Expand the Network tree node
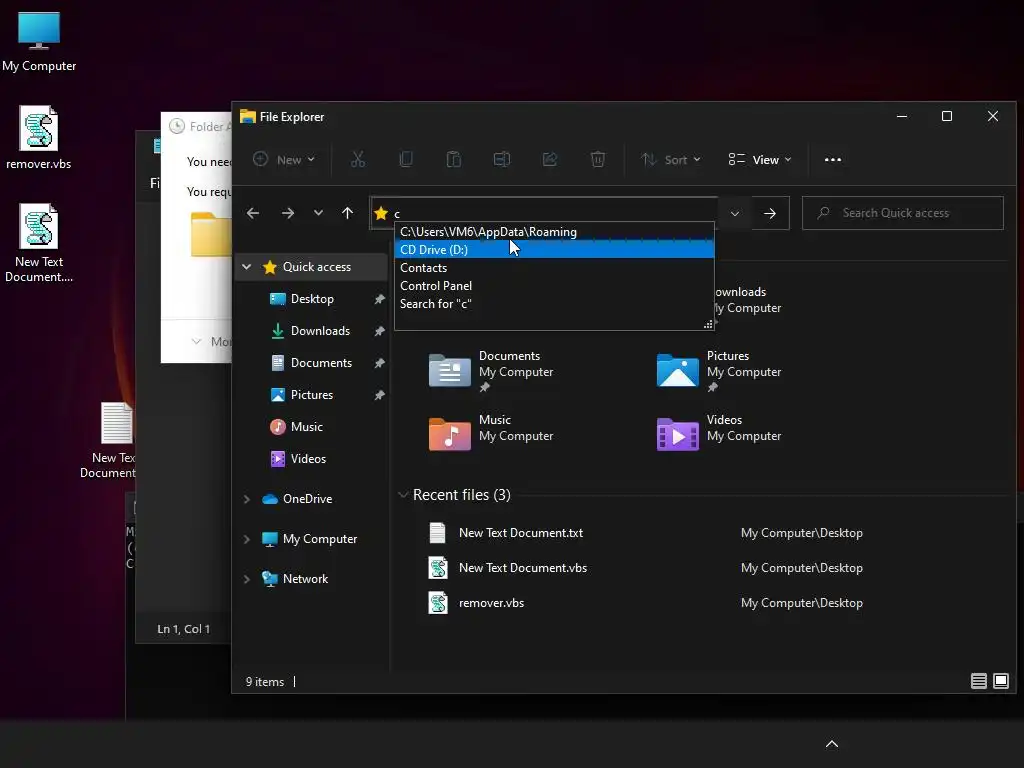The image size is (1024, 768). pyautogui.click(x=247, y=579)
